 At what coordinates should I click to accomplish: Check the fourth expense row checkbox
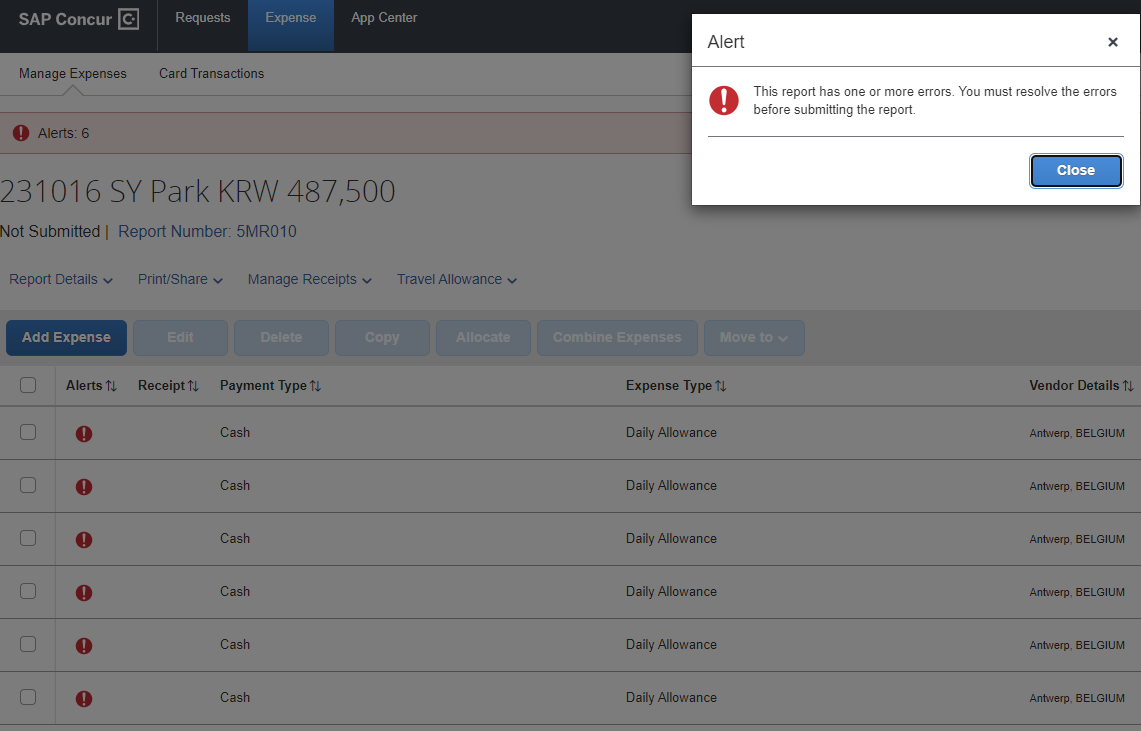point(28,591)
